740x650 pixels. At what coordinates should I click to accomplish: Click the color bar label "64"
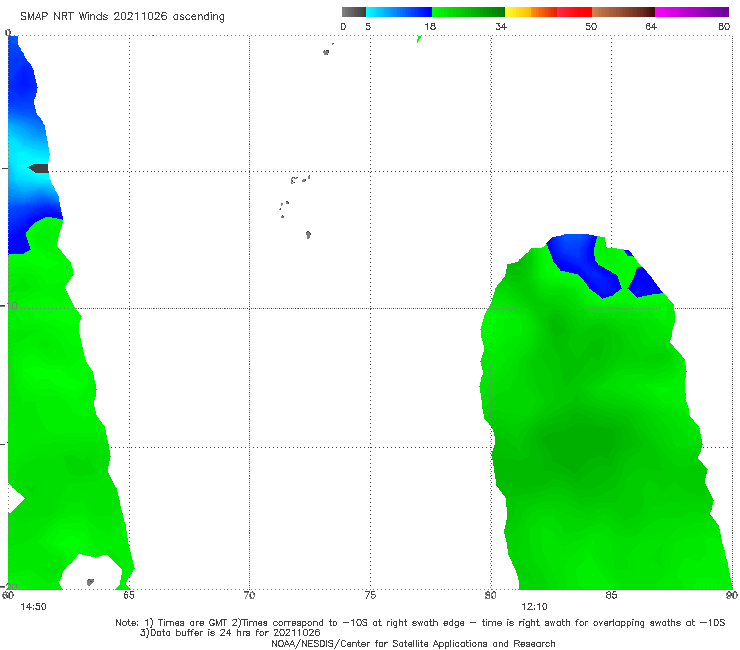[x=651, y=26]
